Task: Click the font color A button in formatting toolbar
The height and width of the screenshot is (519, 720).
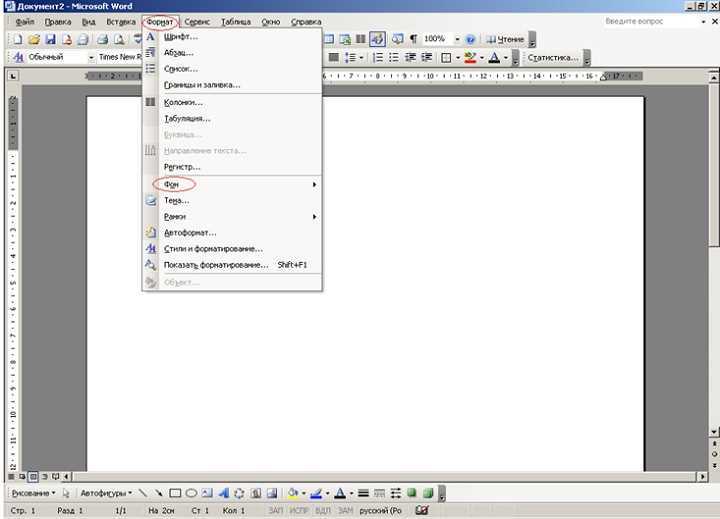Action: coord(494,57)
